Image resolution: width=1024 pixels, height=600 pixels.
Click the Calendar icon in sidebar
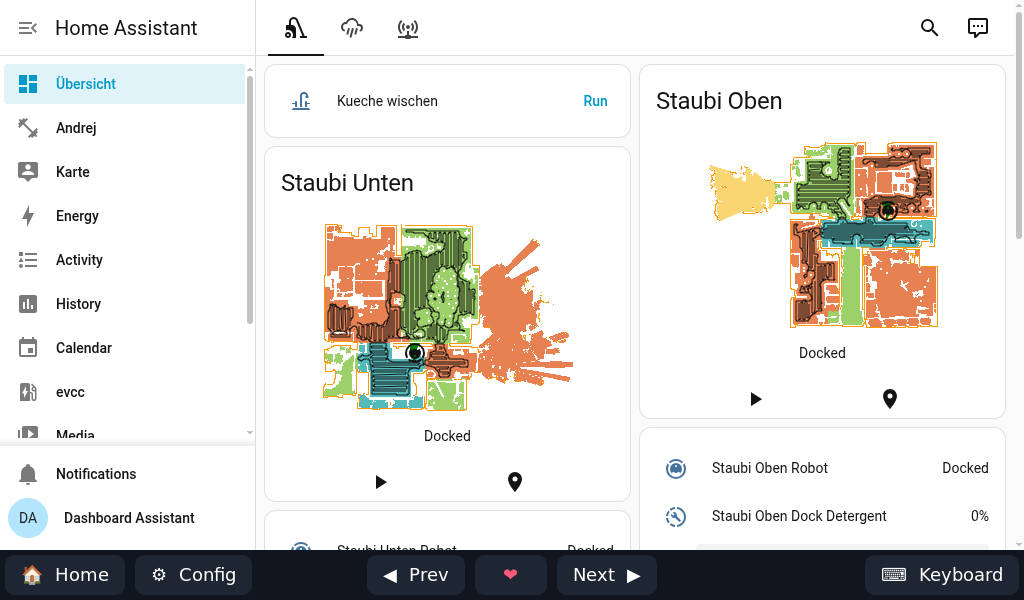click(x=28, y=348)
